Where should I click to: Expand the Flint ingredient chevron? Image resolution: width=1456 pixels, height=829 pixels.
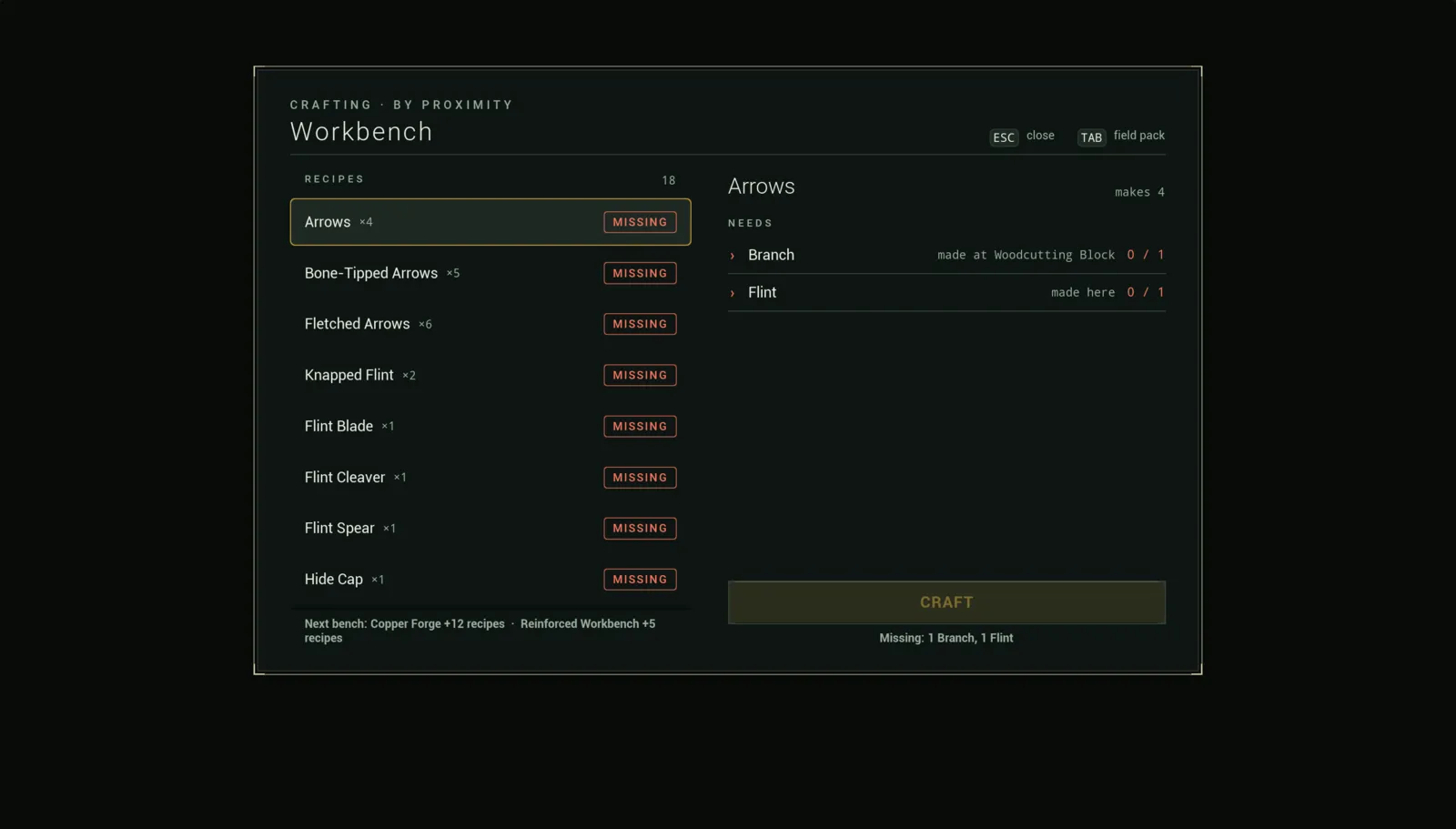click(732, 293)
